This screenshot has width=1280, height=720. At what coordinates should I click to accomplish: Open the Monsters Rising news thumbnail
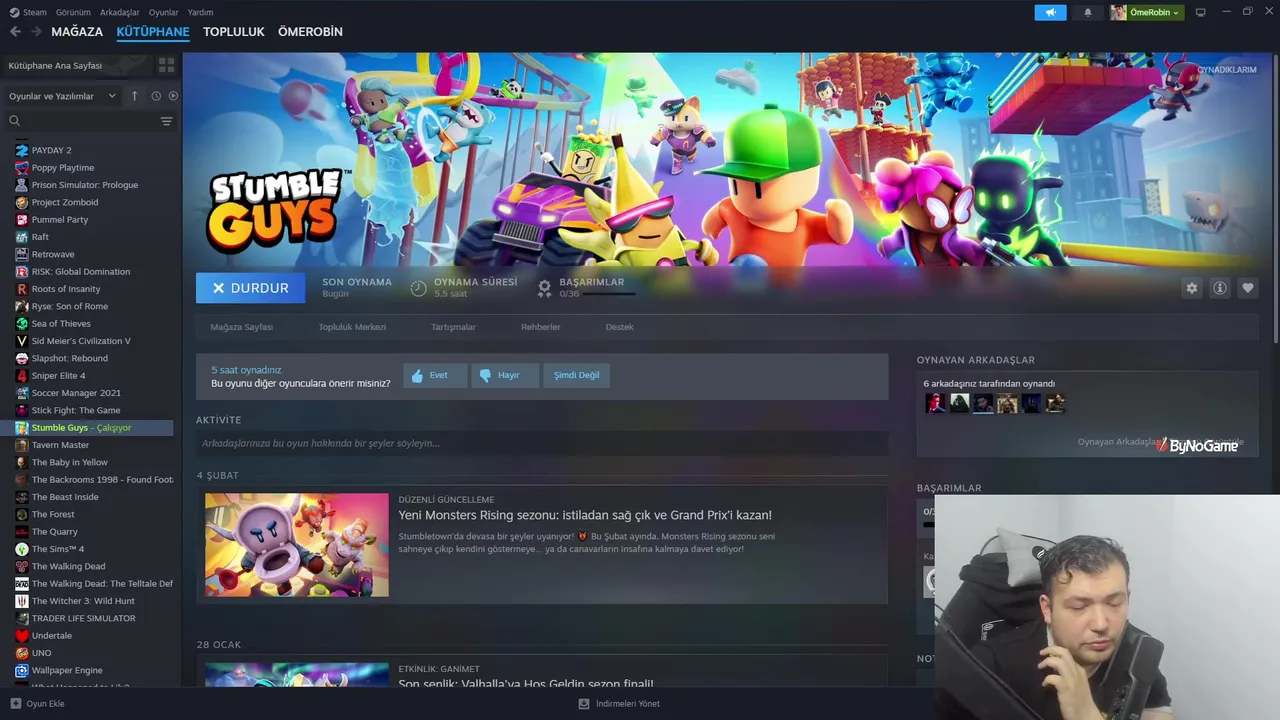(297, 545)
